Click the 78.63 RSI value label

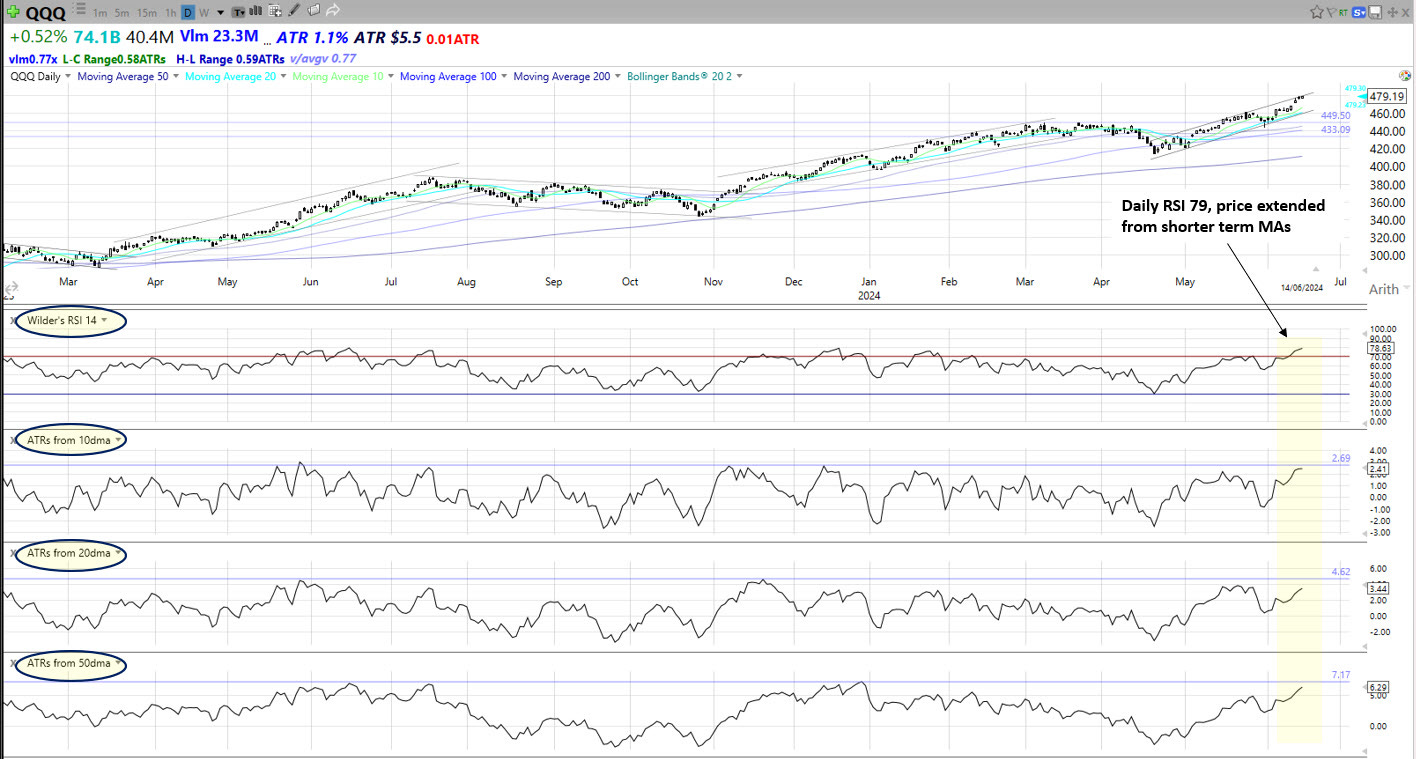point(1383,349)
